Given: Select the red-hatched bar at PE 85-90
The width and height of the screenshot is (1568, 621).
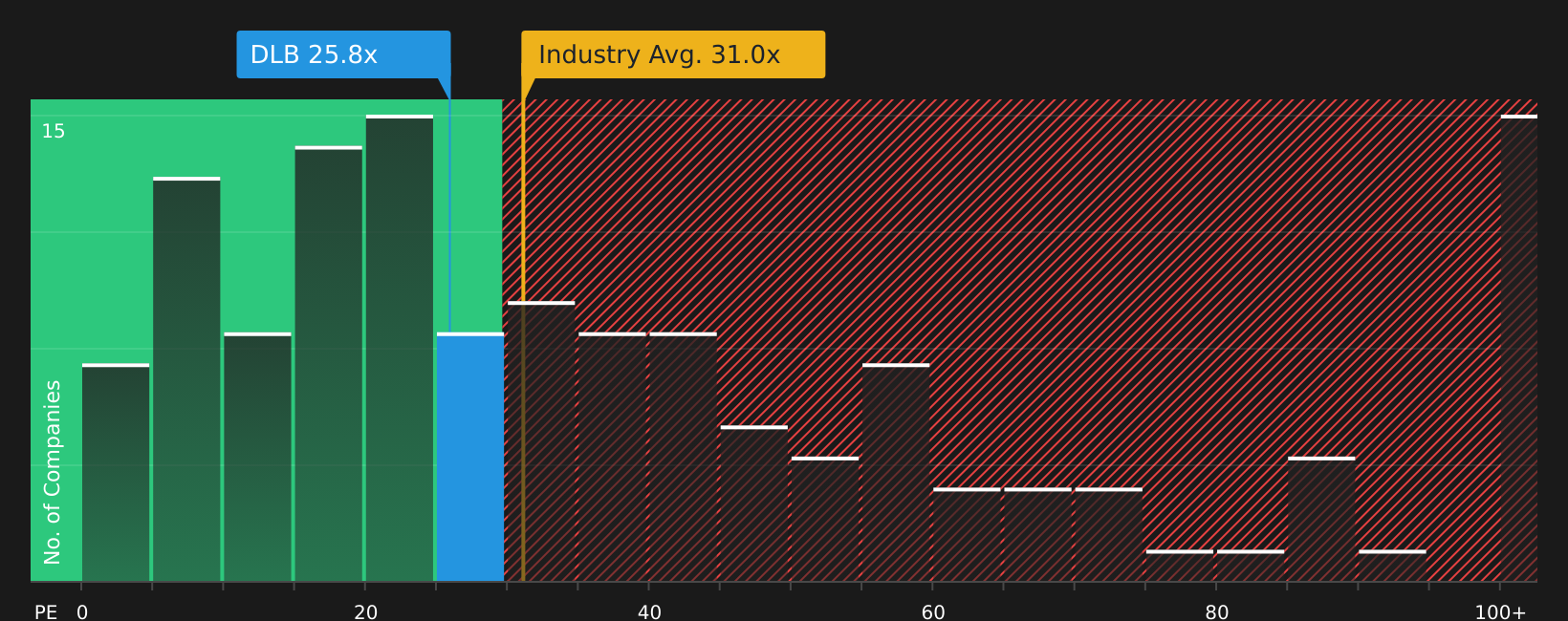Looking at the screenshot, I should pos(1321,519).
